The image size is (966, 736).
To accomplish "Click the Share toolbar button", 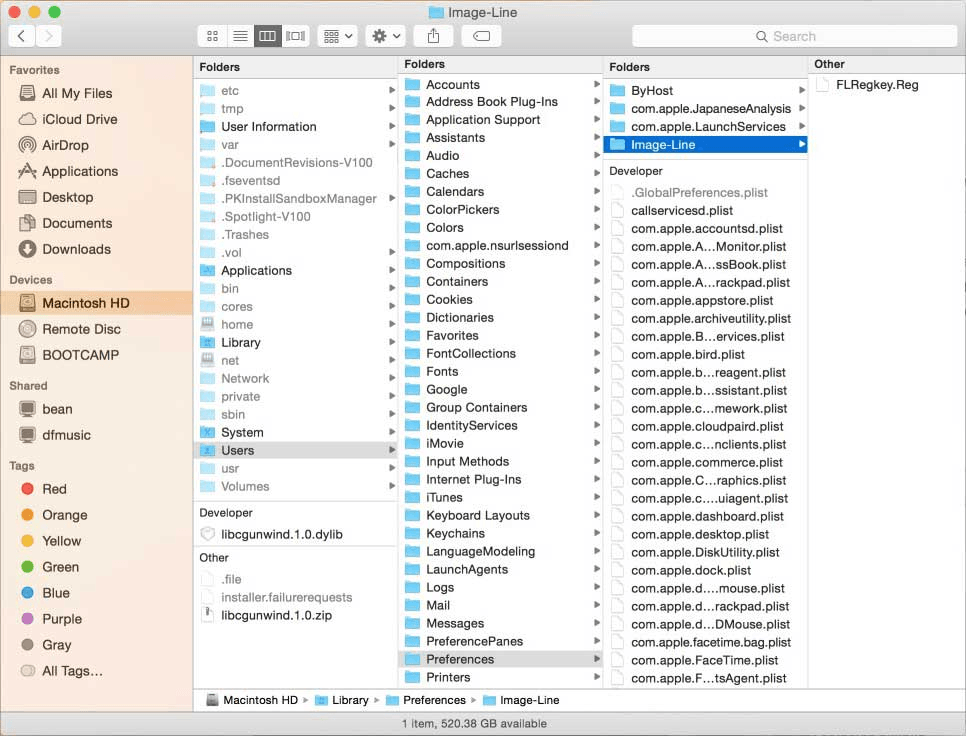I will tap(434, 36).
